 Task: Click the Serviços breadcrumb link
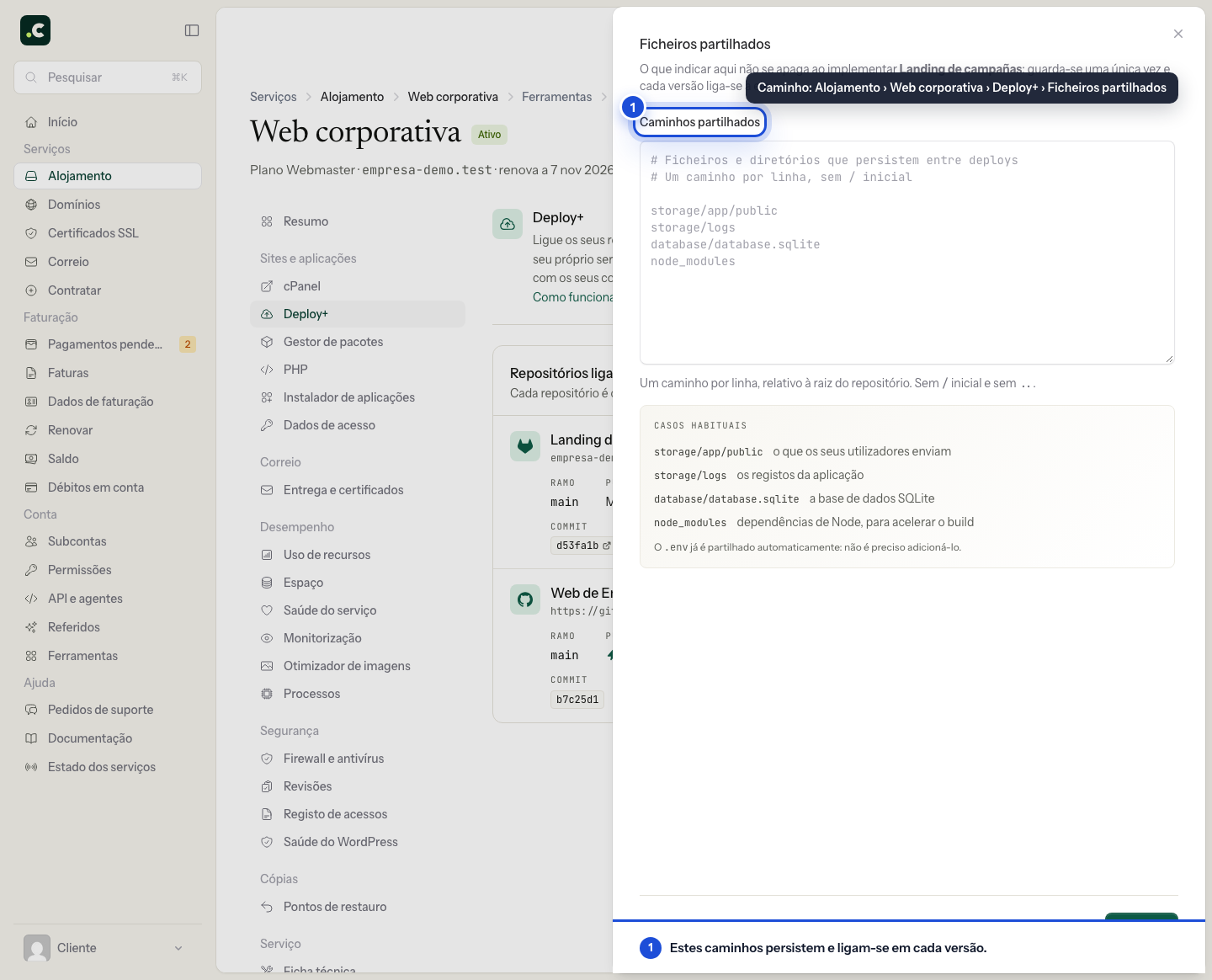tap(274, 97)
